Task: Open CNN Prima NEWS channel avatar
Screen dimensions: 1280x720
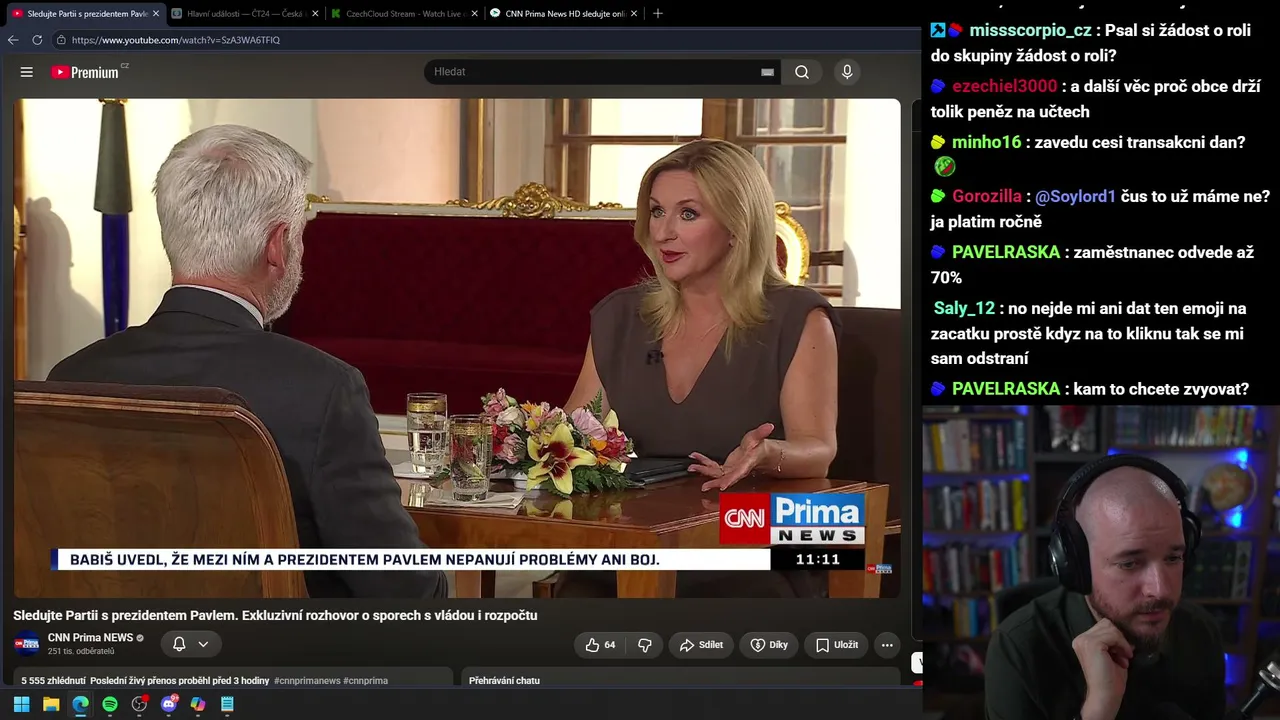Action: tap(27, 644)
